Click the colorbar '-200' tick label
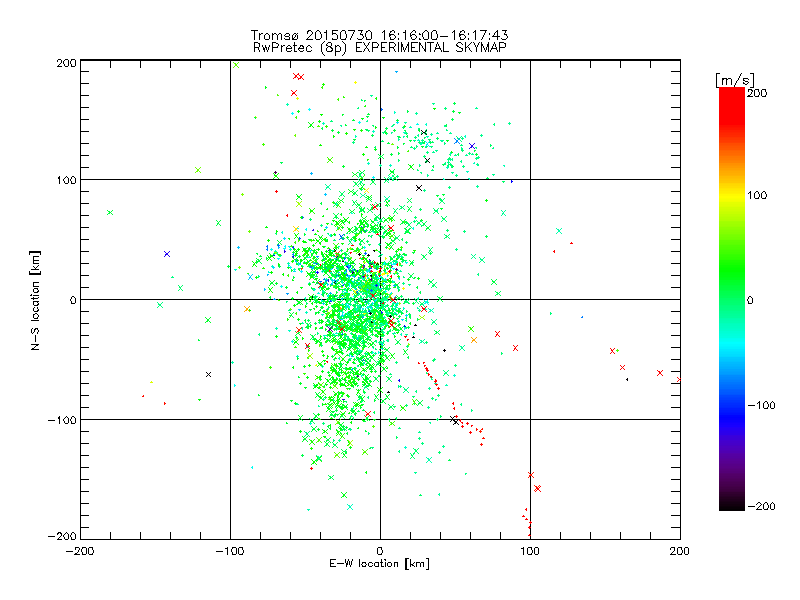 761,506
